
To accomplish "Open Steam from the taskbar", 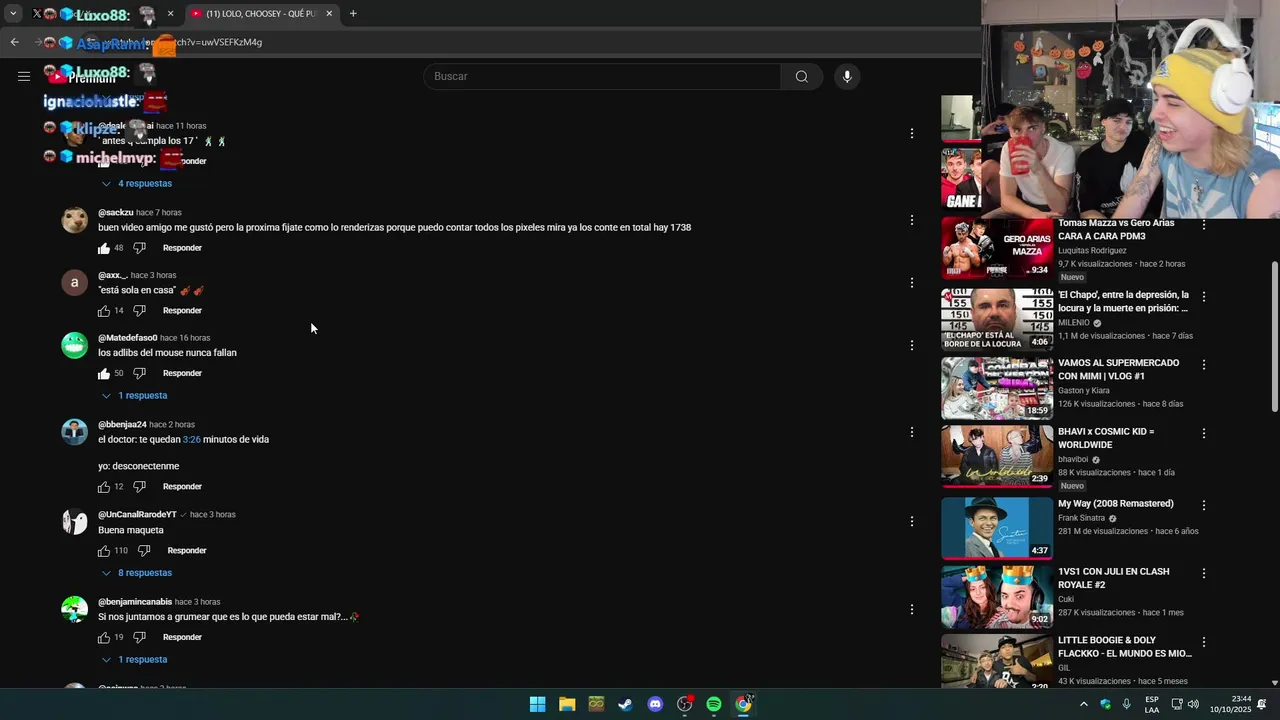I will [x=625, y=704].
